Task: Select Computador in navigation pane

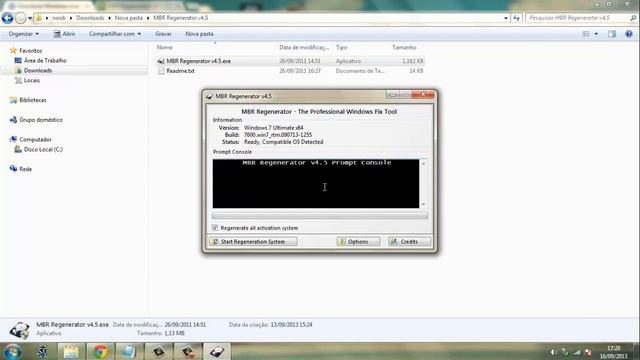Action: [35, 140]
